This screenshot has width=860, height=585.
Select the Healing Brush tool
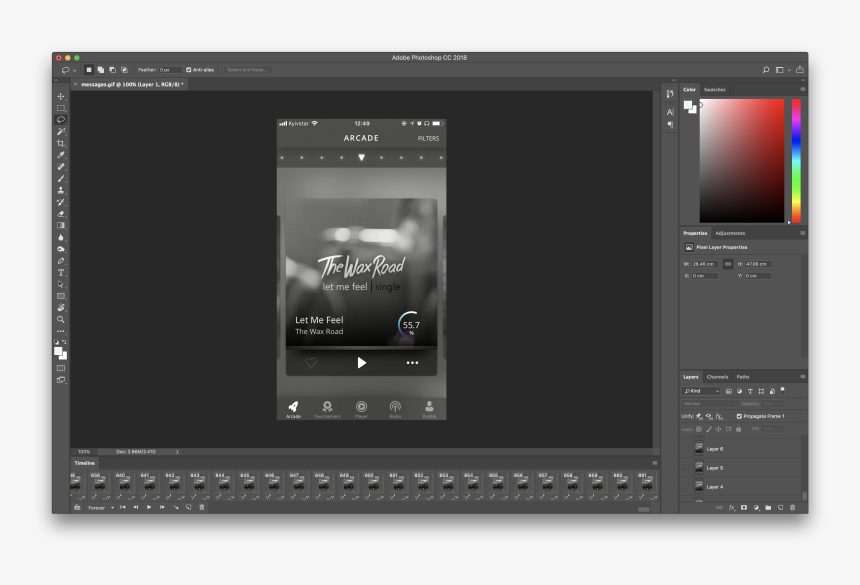tap(61, 167)
